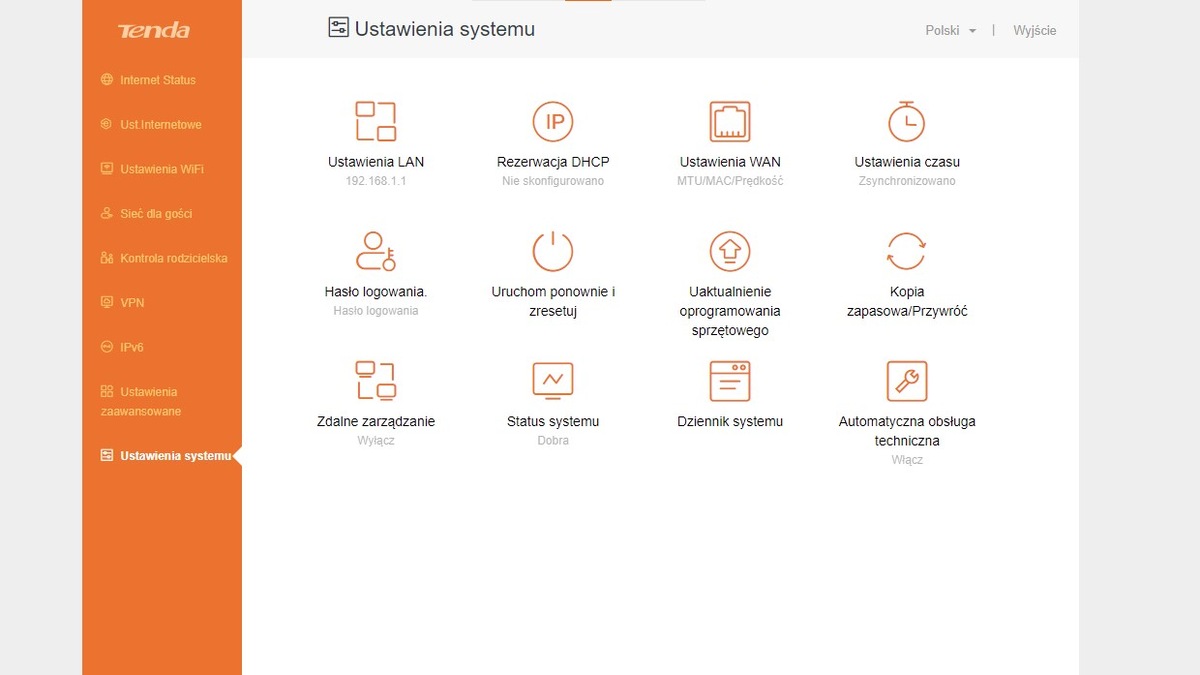Viewport: 1200px width, 675px height.
Task: Open the Dziennik systemu log icon
Action: click(730, 381)
